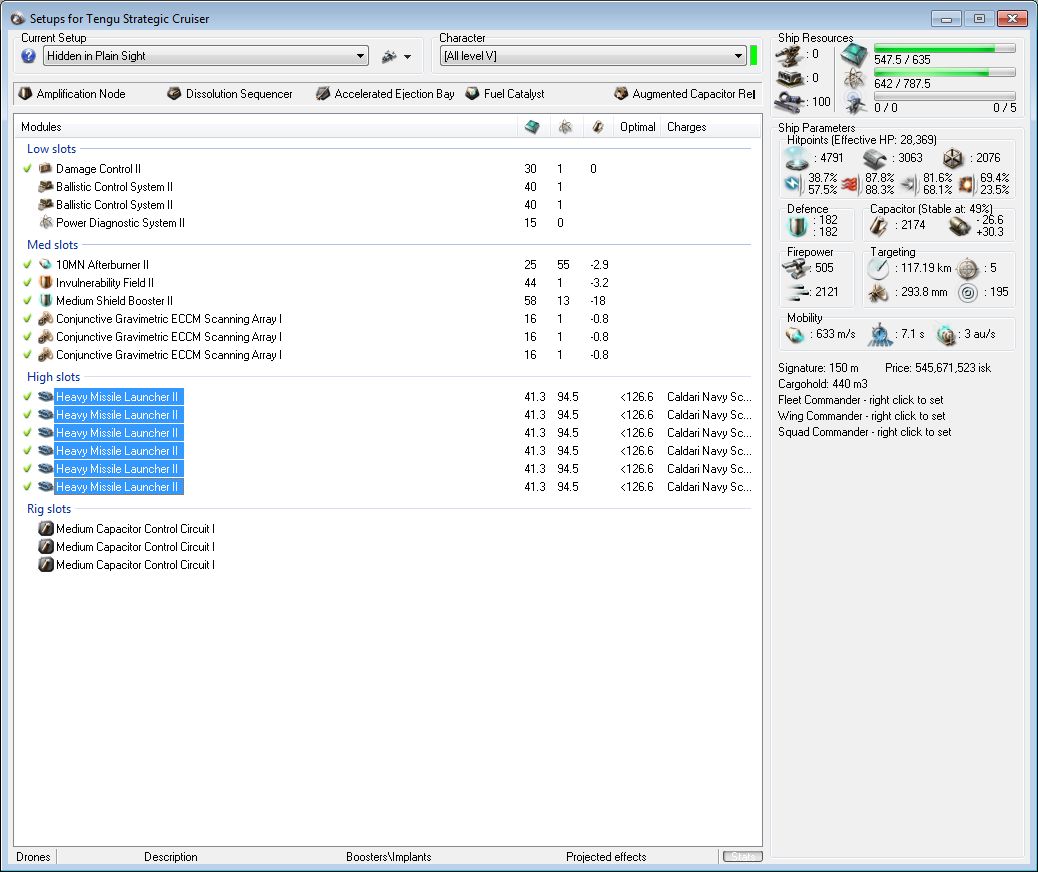Toggle the Damage Control II active checkmark
This screenshot has height=872, width=1038.
pyautogui.click(x=28, y=169)
